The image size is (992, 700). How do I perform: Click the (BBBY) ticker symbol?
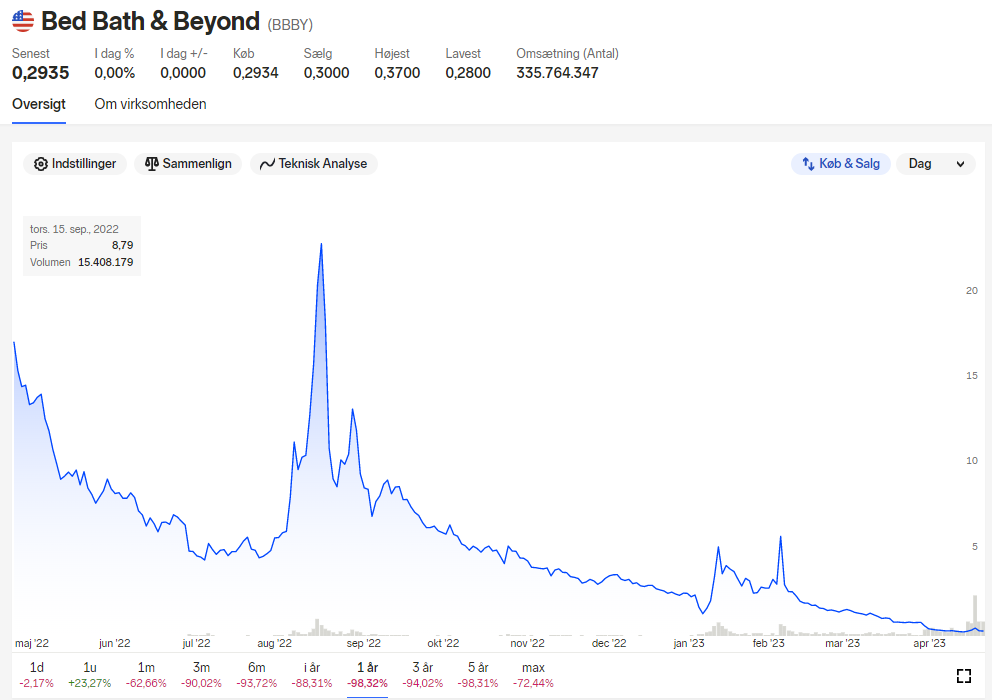point(290,25)
